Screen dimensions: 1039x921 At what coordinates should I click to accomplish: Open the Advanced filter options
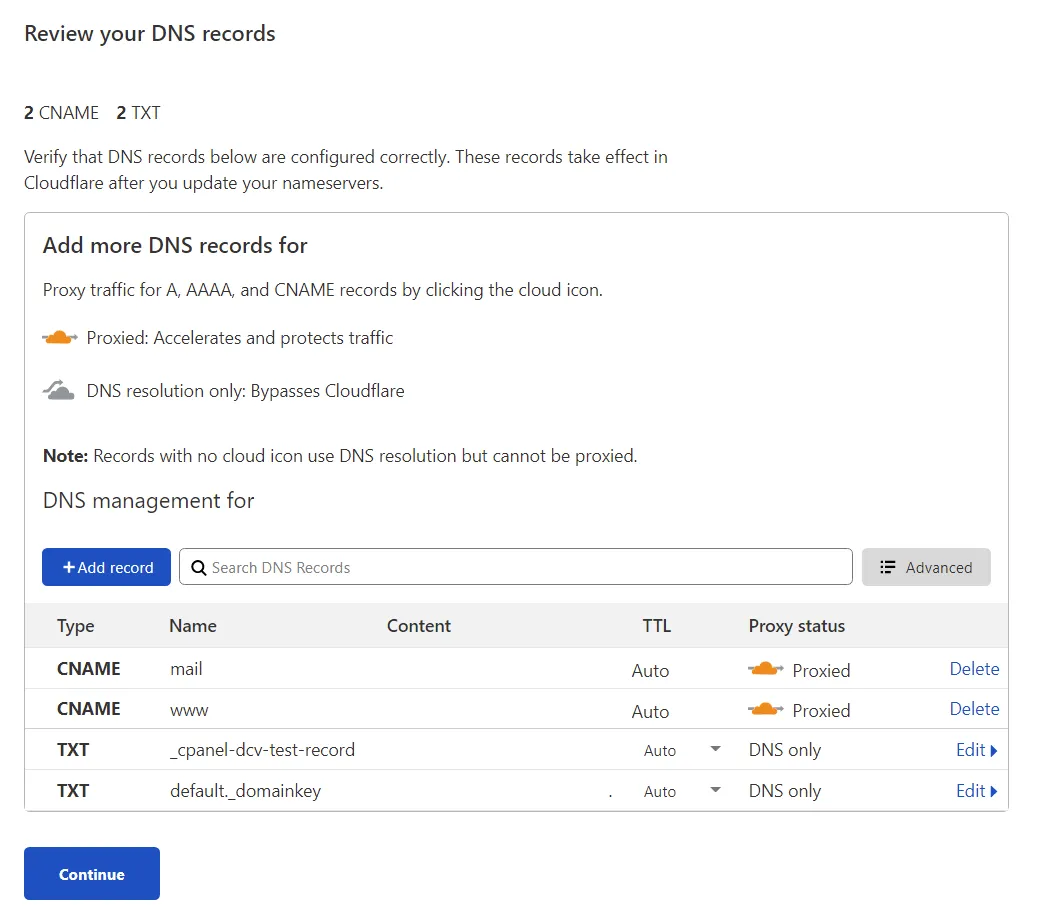[x=926, y=567]
